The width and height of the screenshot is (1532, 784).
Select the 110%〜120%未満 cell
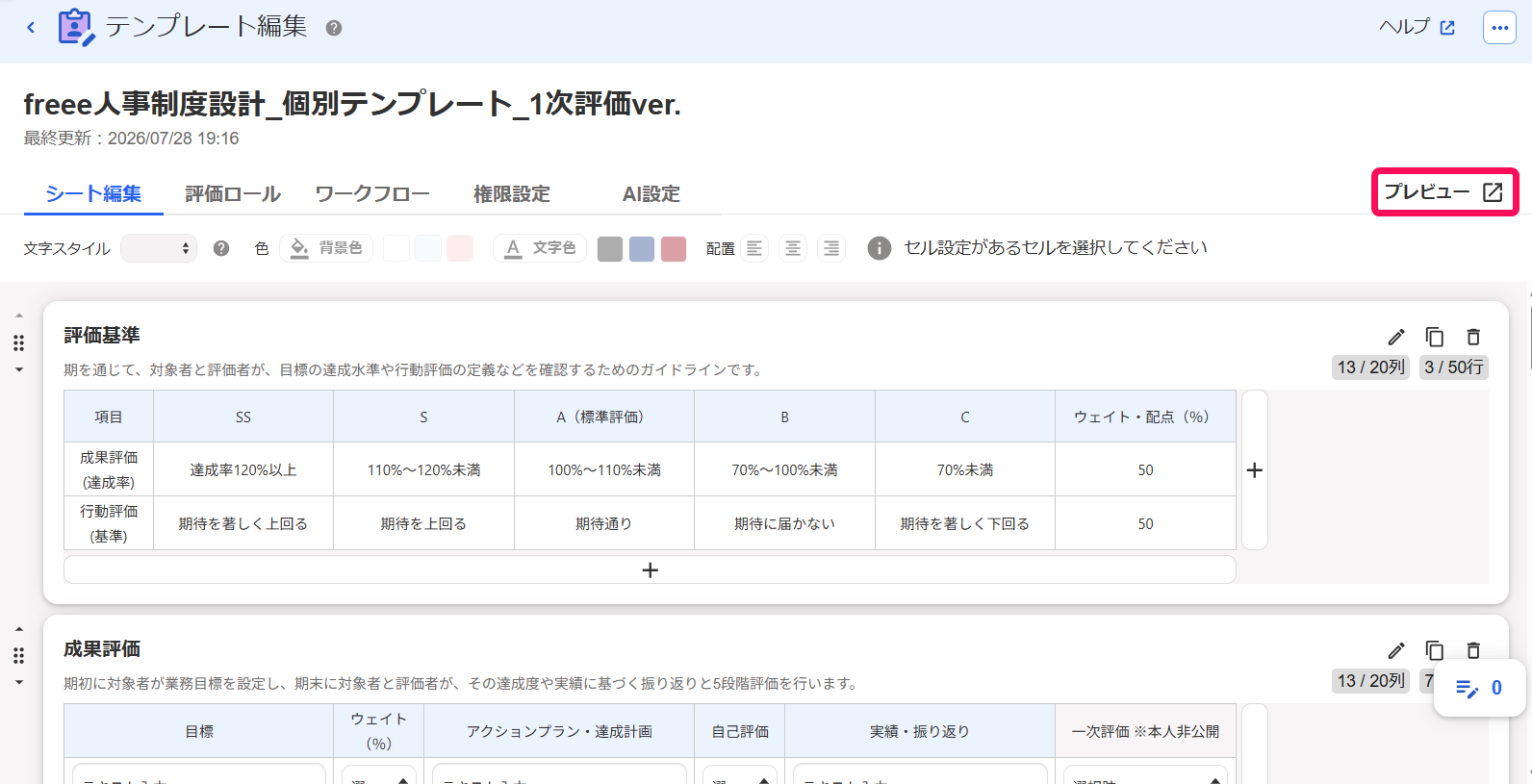[x=423, y=469]
